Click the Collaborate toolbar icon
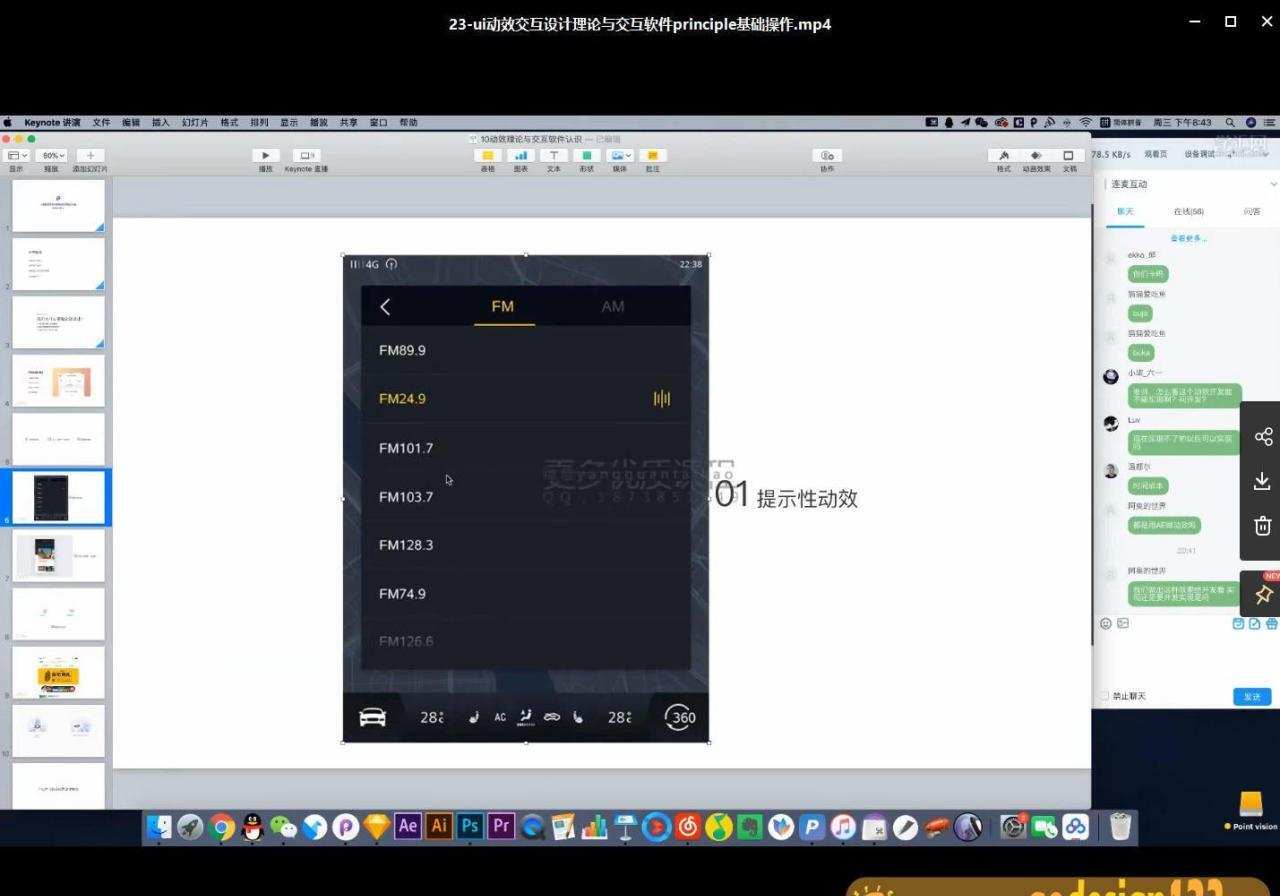Image resolution: width=1280 pixels, height=896 pixels. [x=827, y=155]
